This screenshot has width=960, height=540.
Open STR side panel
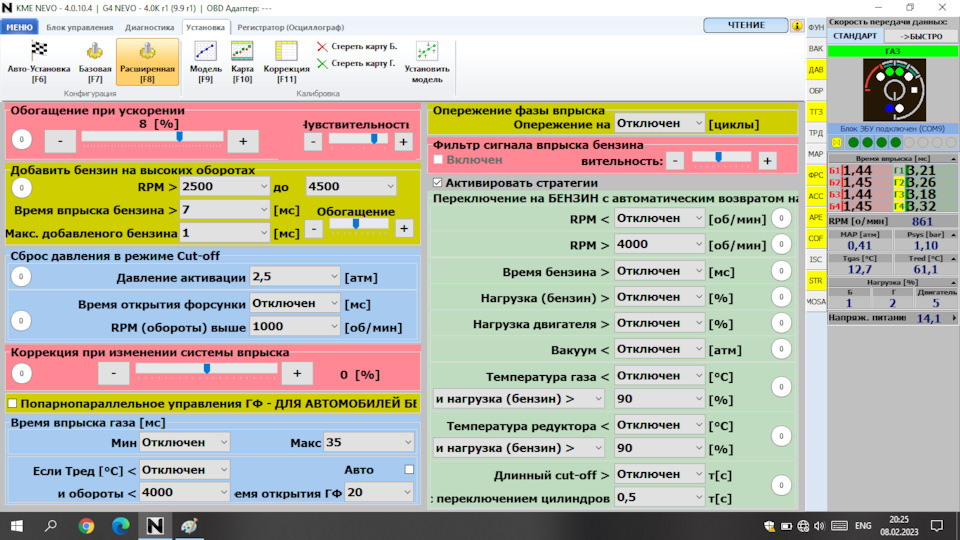point(816,280)
